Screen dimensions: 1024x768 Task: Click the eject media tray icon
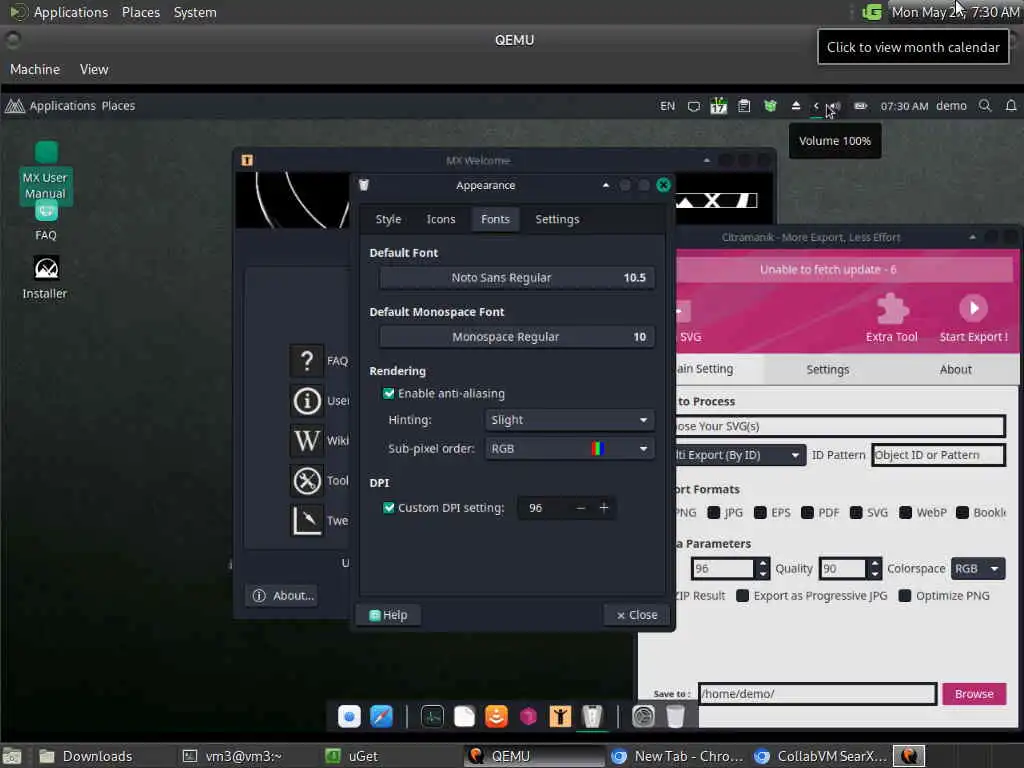click(x=795, y=106)
